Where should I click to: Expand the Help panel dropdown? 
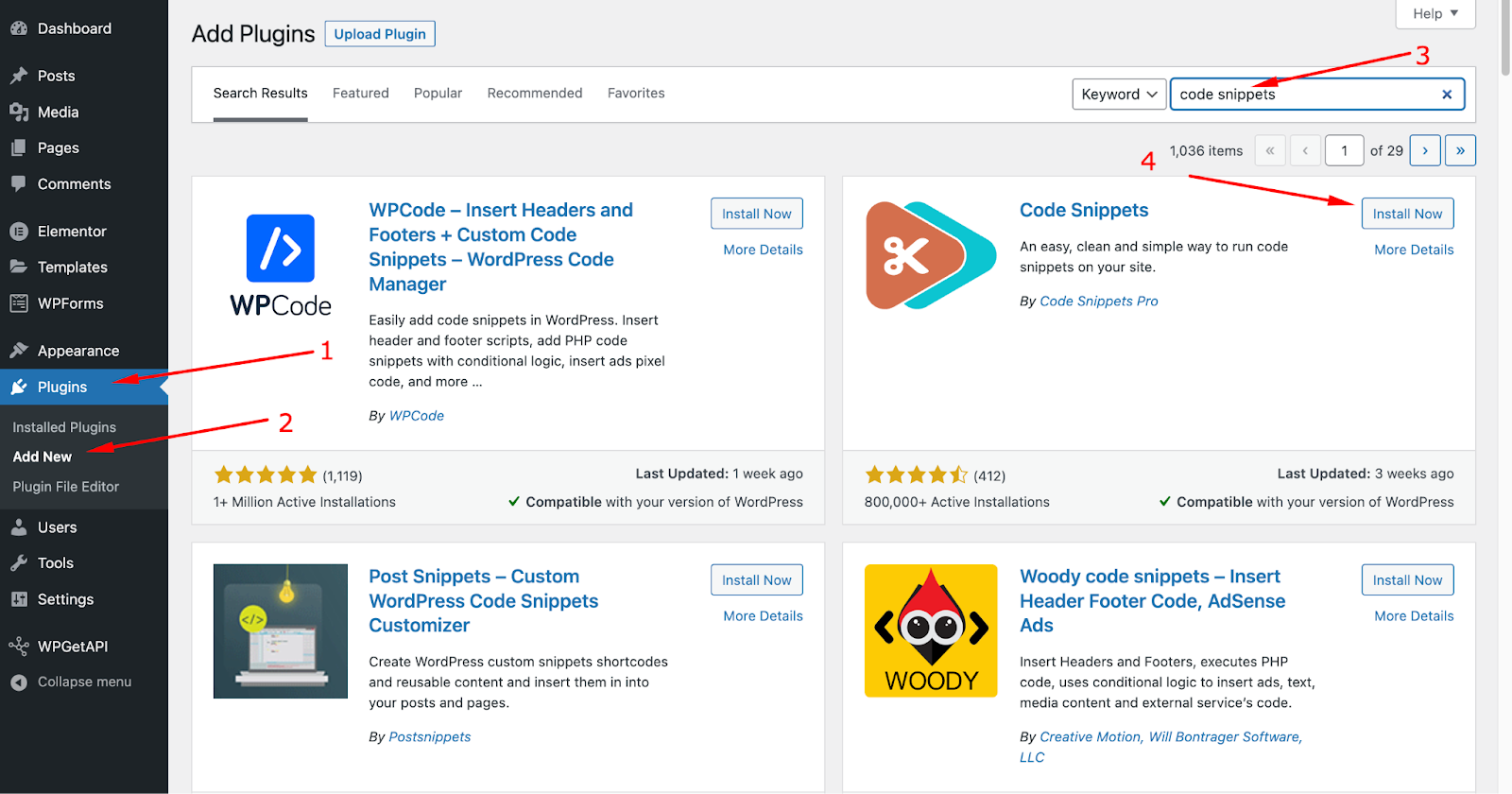[1435, 13]
